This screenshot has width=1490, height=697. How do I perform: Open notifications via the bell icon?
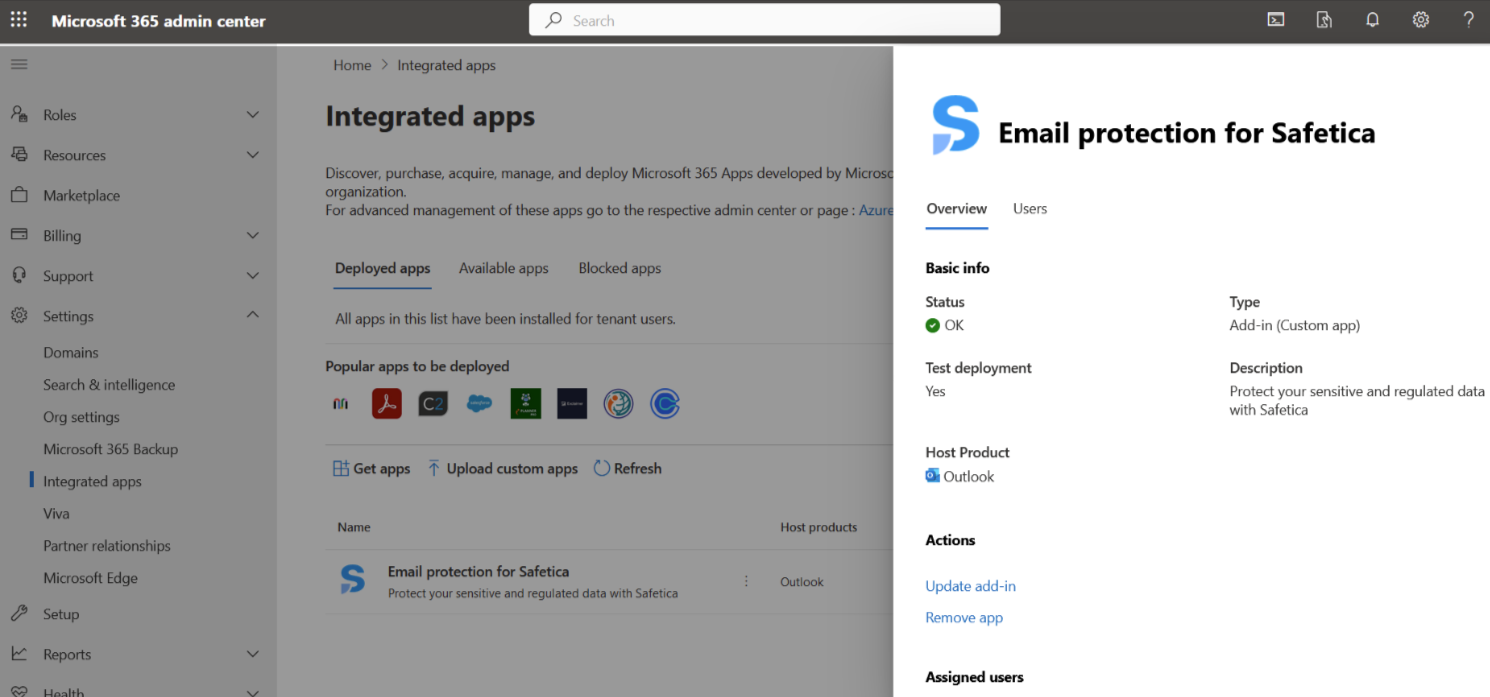click(x=1372, y=19)
